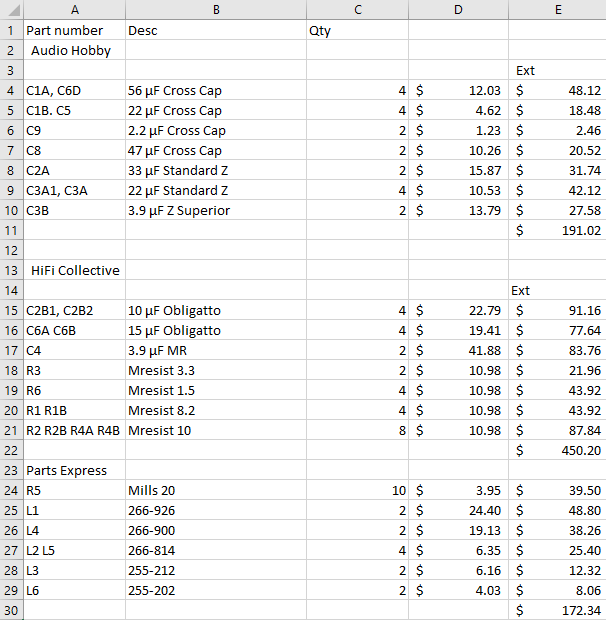Click price 3.95 cell

458,490
